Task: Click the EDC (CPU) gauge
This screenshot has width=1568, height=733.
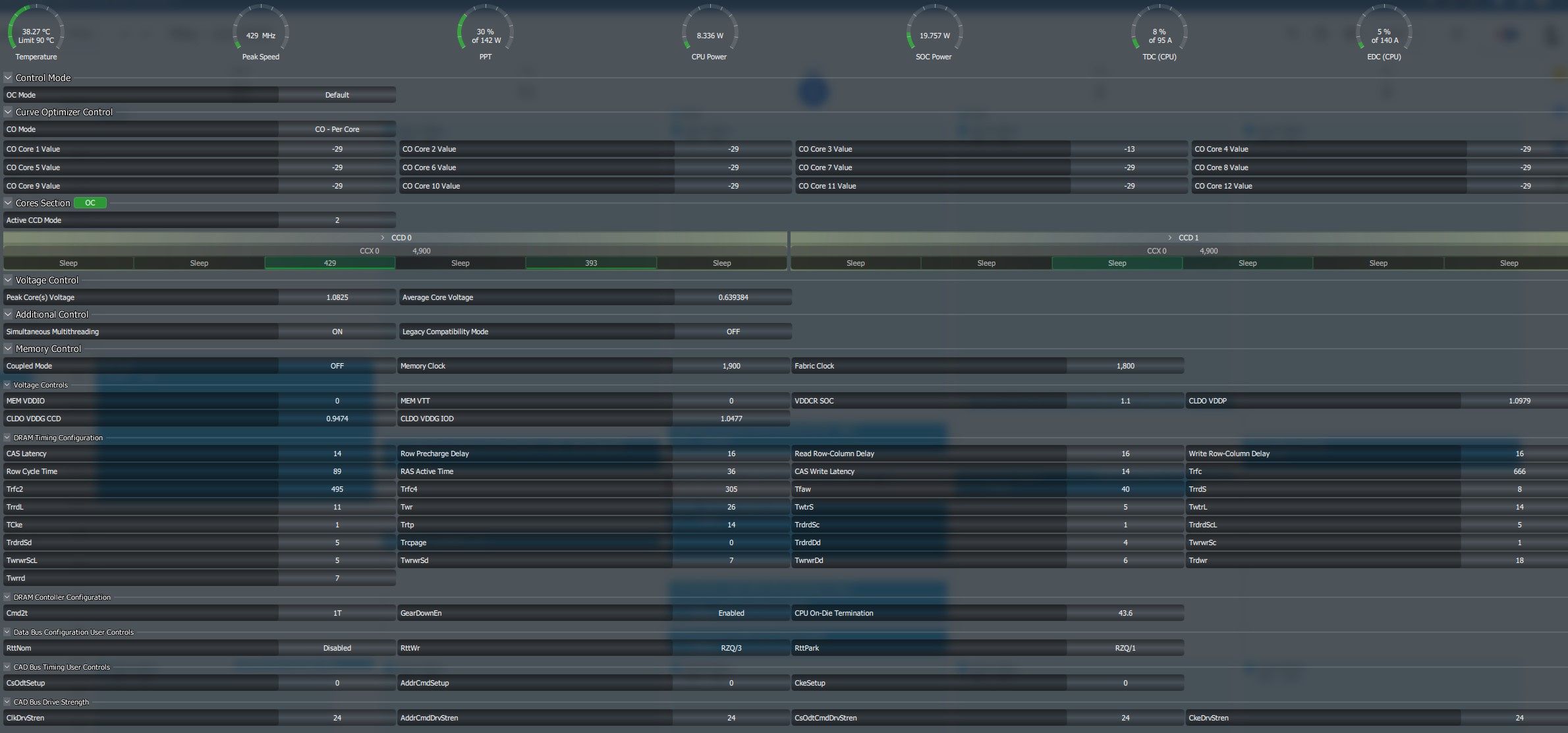Action: click(x=1384, y=34)
